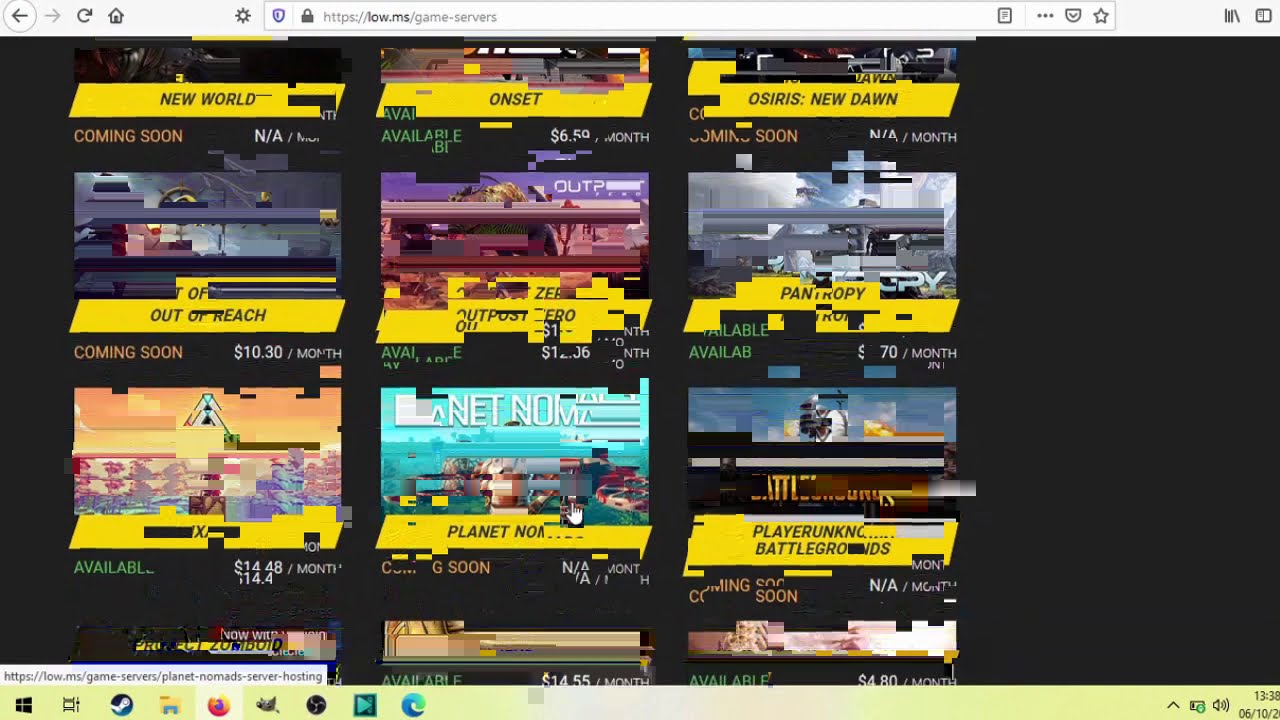Switch to Firefox on the taskbar
The image size is (1280, 720).
pos(219,705)
